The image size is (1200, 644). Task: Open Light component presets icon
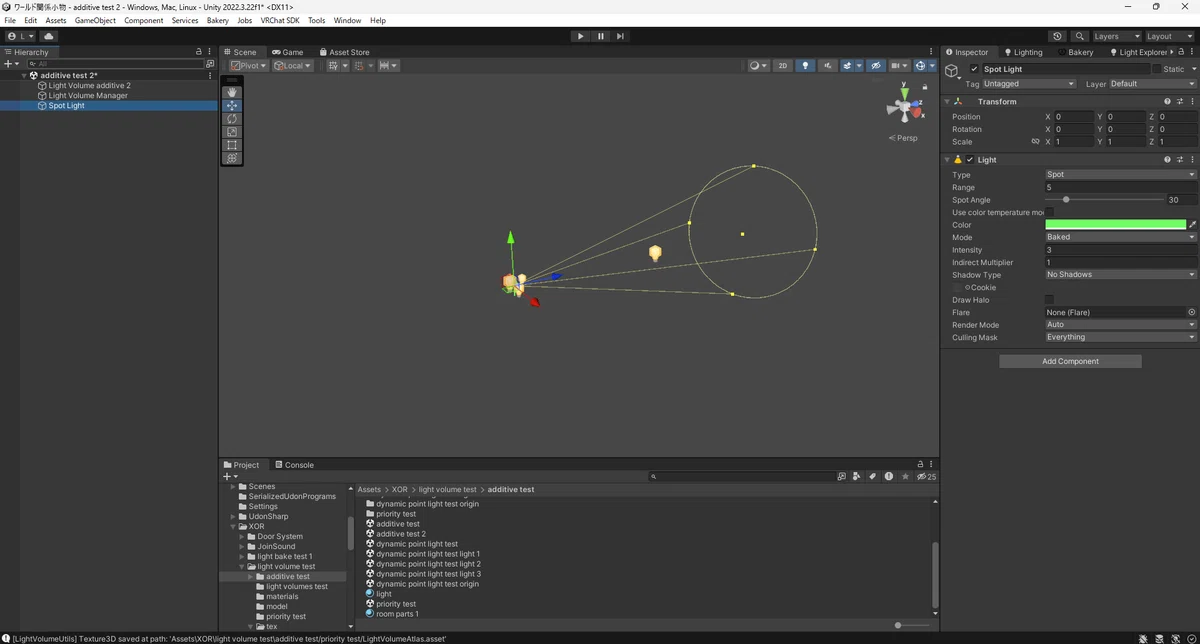pos(1180,160)
